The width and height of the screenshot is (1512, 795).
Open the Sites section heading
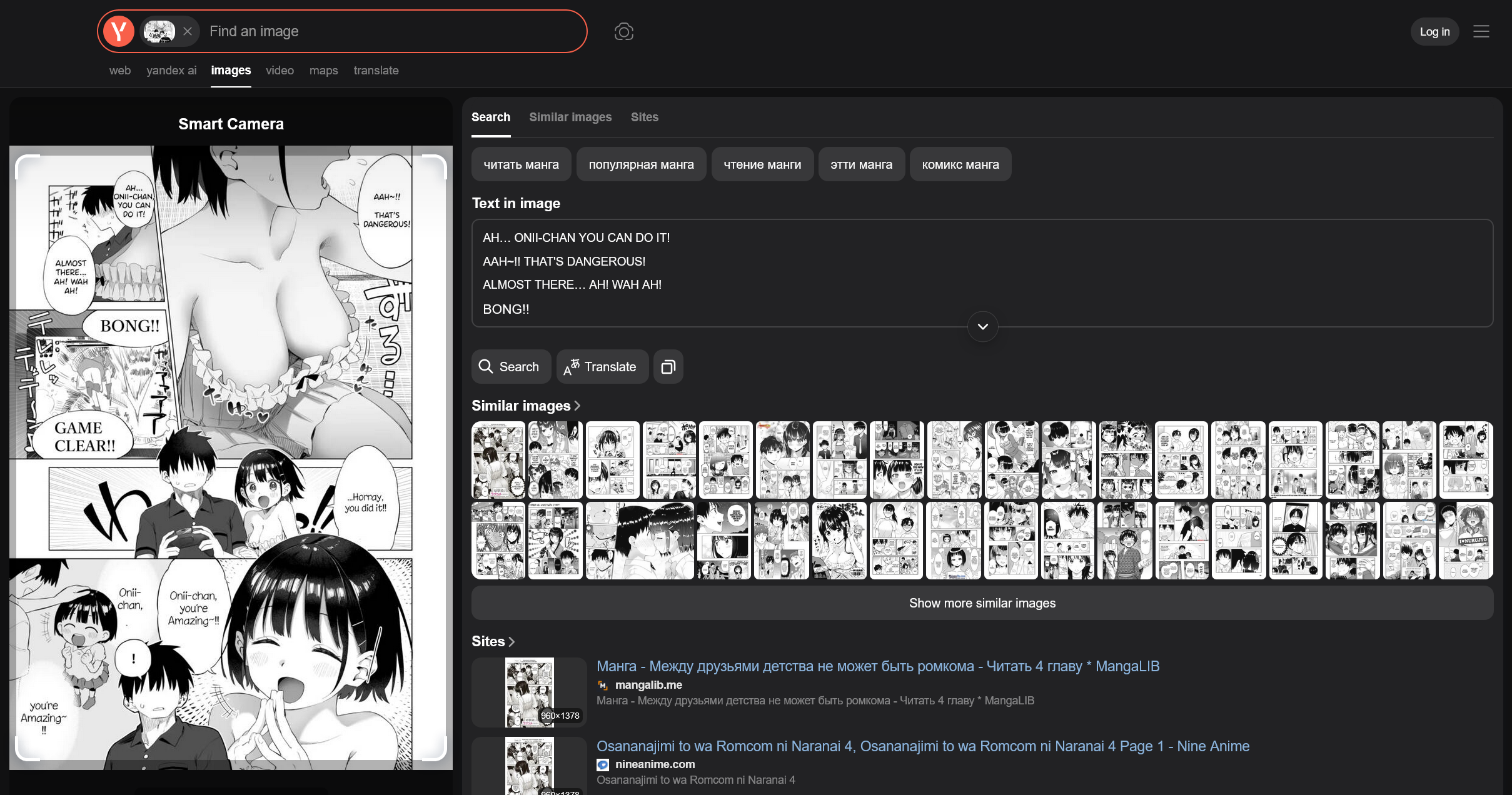[x=493, y=641]
